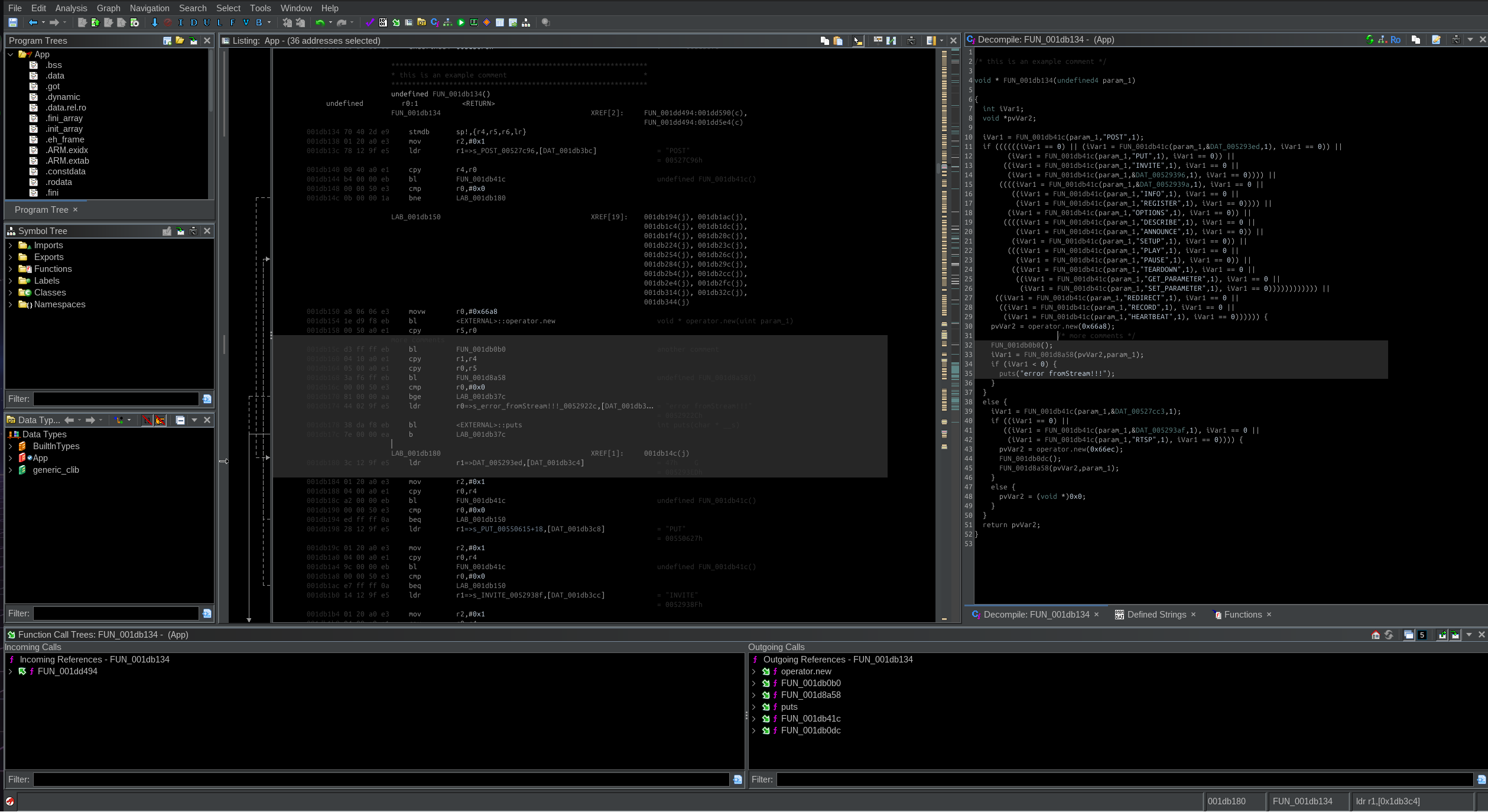Image resolution: width=1488 pixels, height=812 pixels.
Task: Re-decompile using the green refresh icon
Action: pyautogui.click(x=1370, y=40)
